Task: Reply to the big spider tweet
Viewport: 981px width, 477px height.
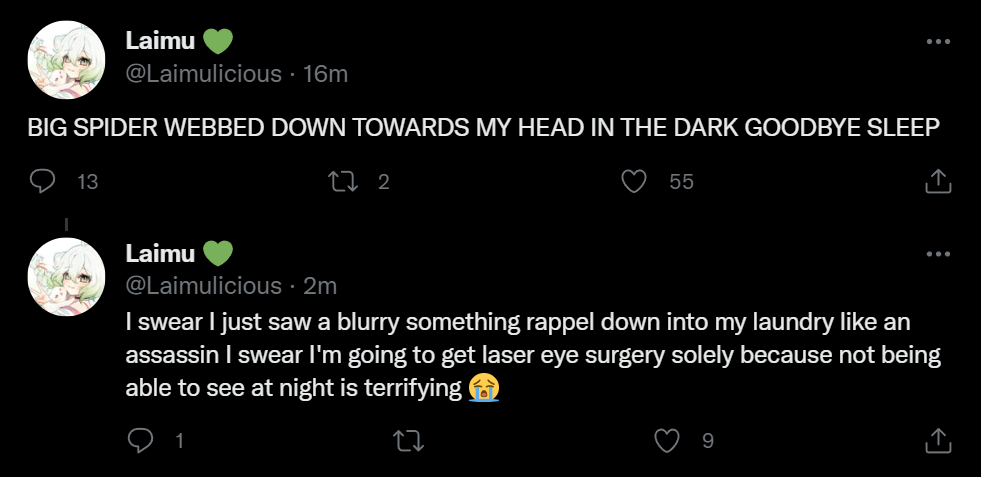Action: 42,181
